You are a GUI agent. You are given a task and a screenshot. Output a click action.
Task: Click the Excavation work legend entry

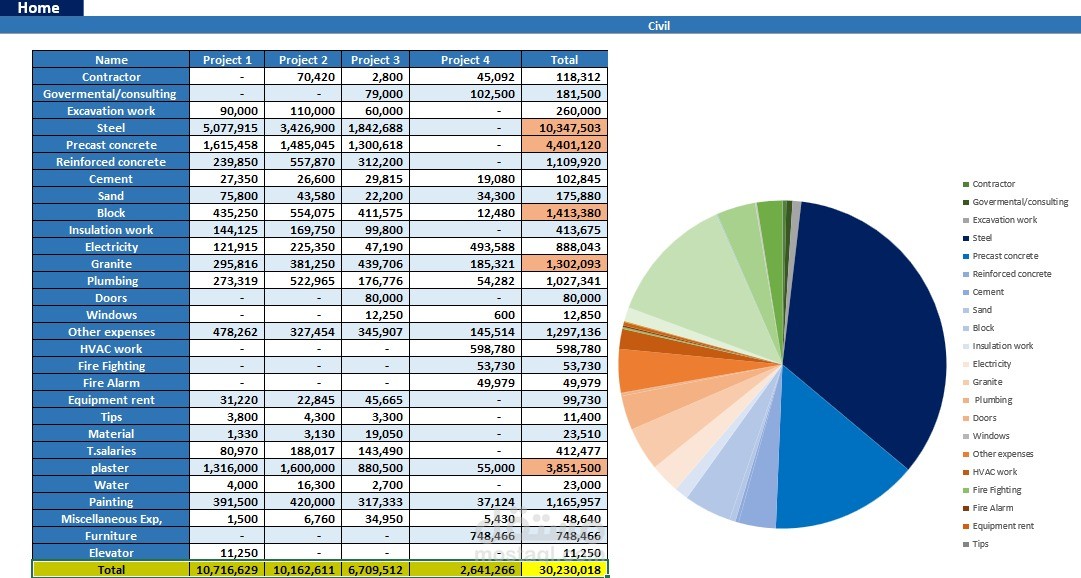pyautogui.click(x=1000, y=220)
